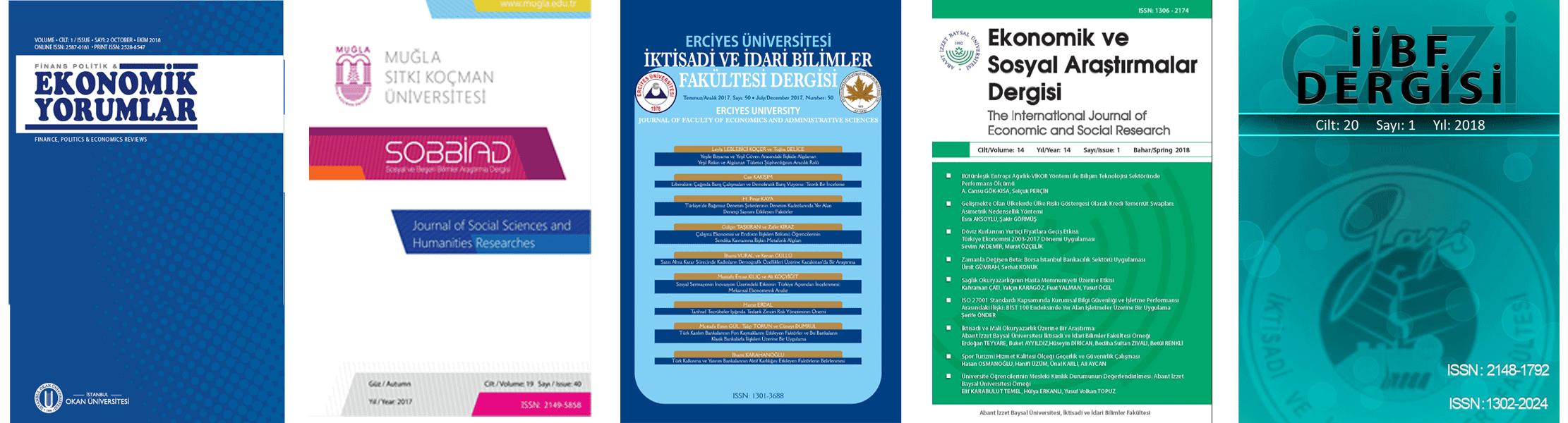Click author bar 'Hamit ERDAL'
Viewport: 1568px width, 423px height.
758,305
